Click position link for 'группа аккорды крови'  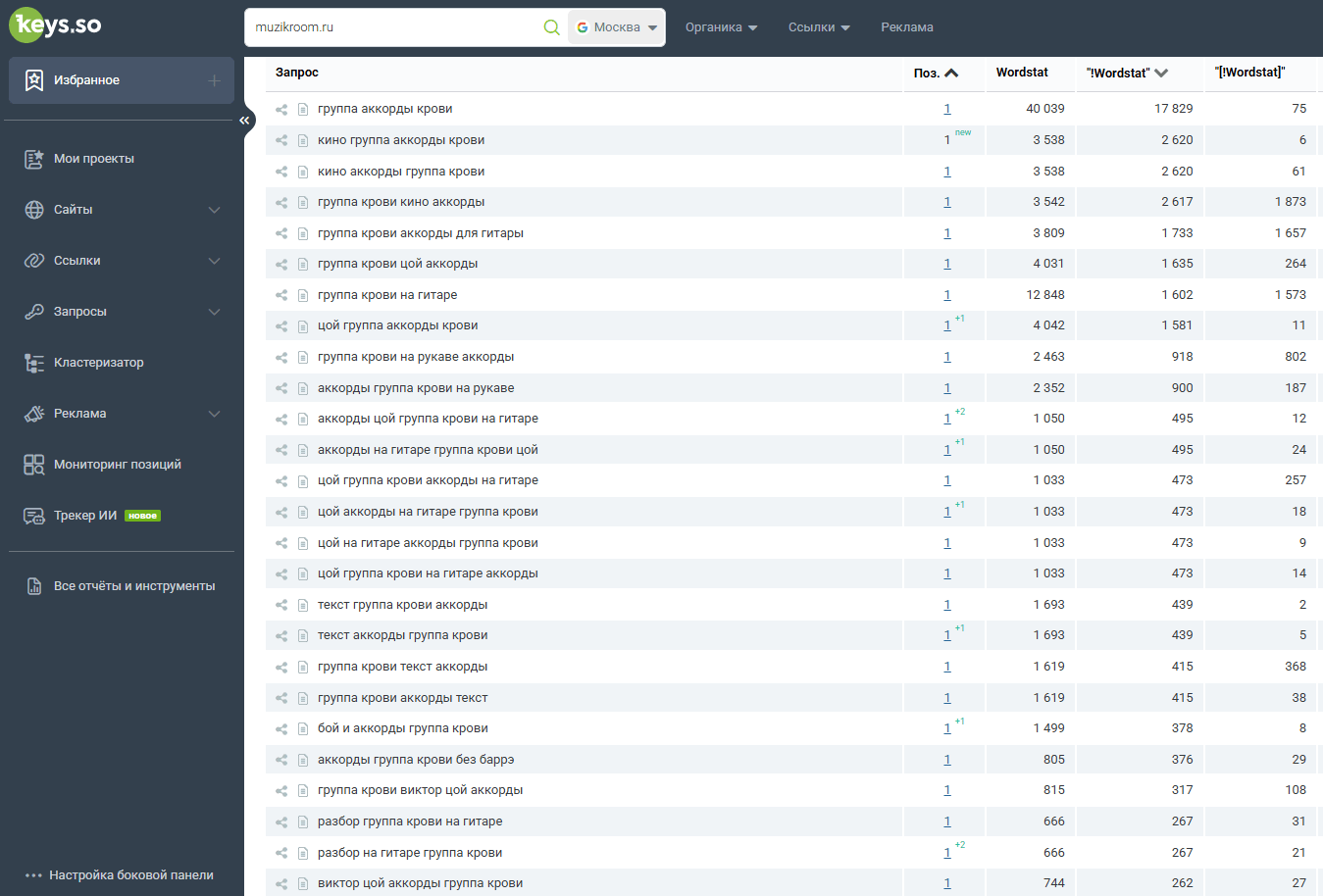coord(947,109)
